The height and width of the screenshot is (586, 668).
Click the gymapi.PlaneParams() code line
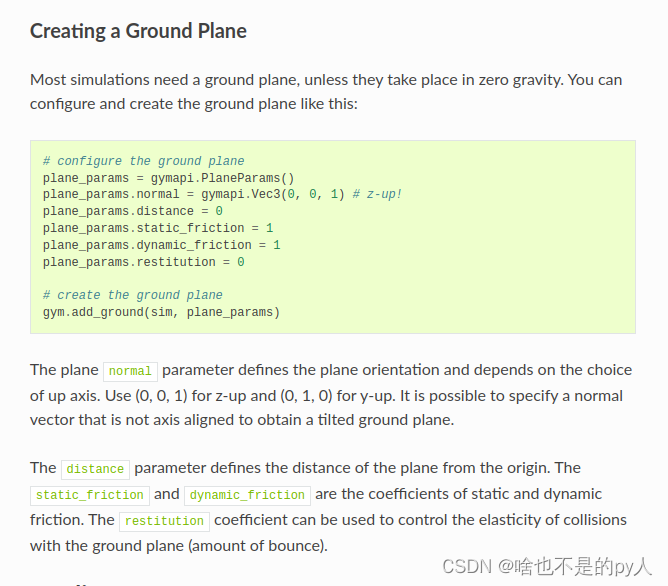pos(168,178)
